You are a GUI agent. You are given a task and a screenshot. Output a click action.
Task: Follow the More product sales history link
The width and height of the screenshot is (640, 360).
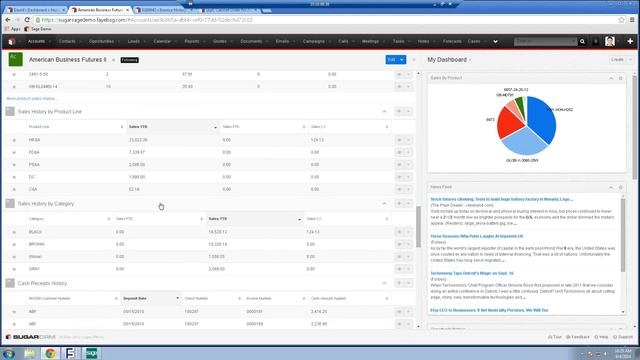pyautogui.click(x=32, y=98)
